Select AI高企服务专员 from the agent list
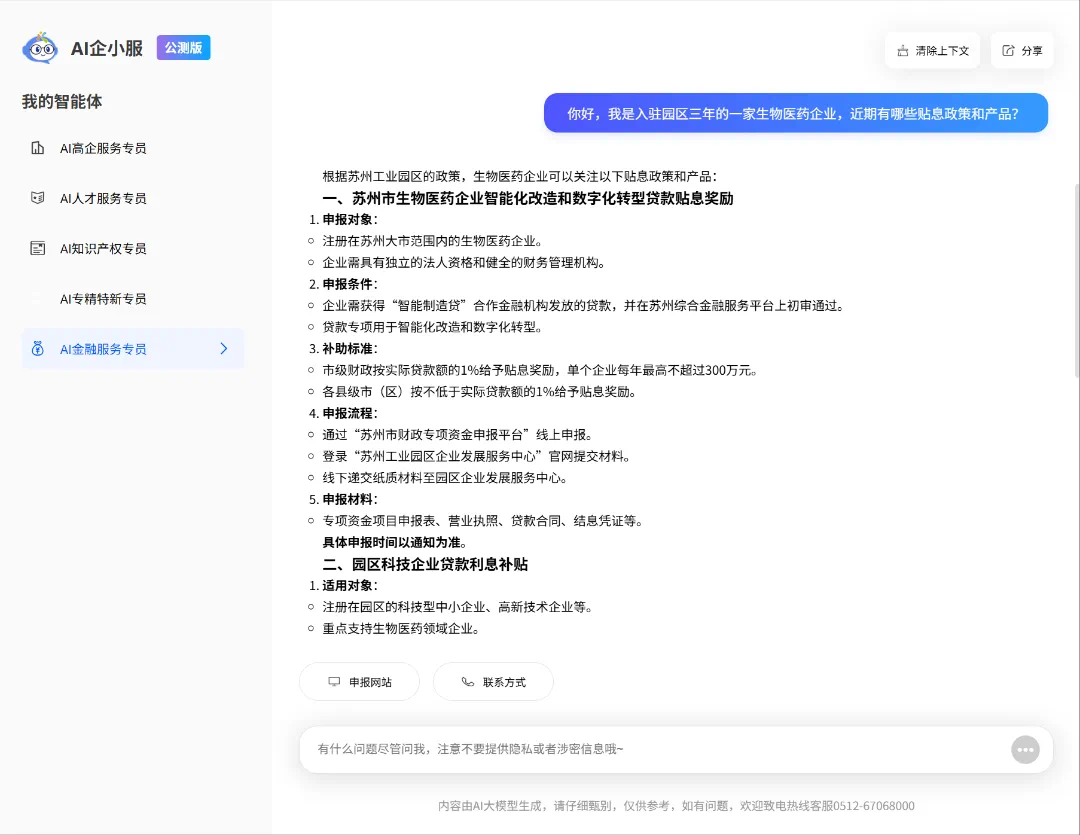 [x=103, y=148]
